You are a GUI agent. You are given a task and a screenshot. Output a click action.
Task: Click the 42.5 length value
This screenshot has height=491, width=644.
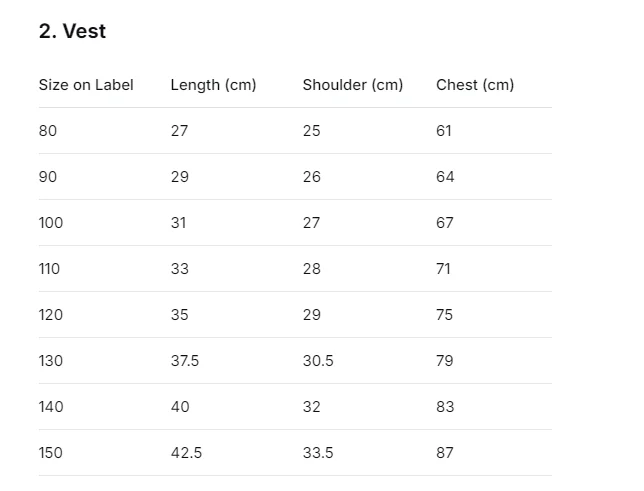[186, 453]
